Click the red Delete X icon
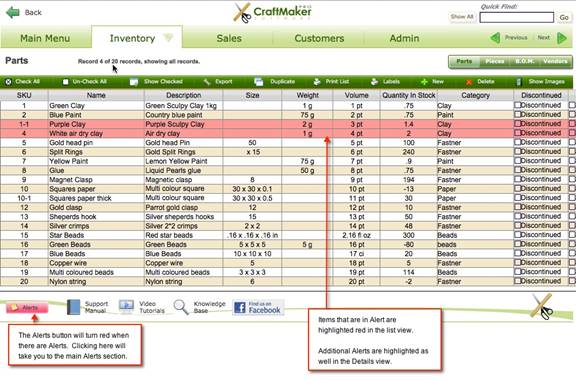This screenshot has height=380, width=576. click(469, 82)
